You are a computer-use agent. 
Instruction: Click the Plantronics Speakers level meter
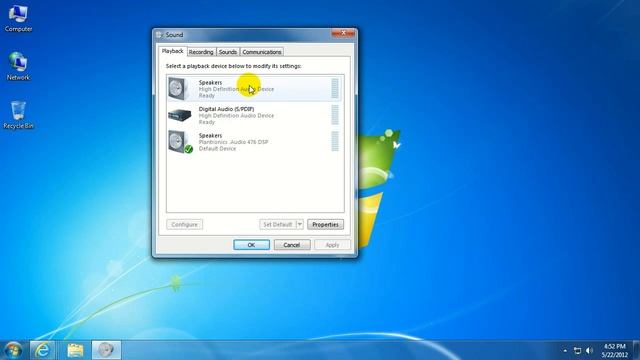335,141
